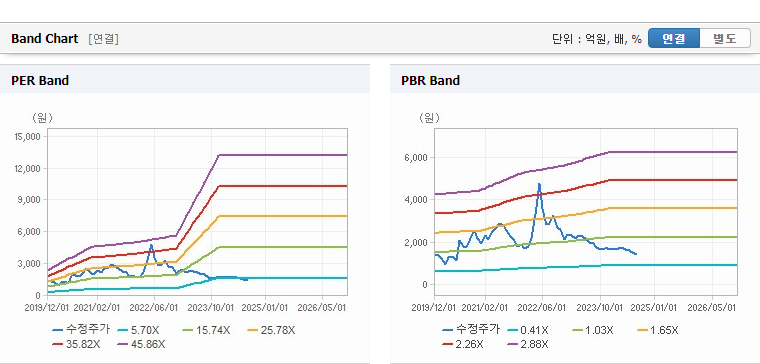Click the 25.78X orange legend entry

pos(270,330)
